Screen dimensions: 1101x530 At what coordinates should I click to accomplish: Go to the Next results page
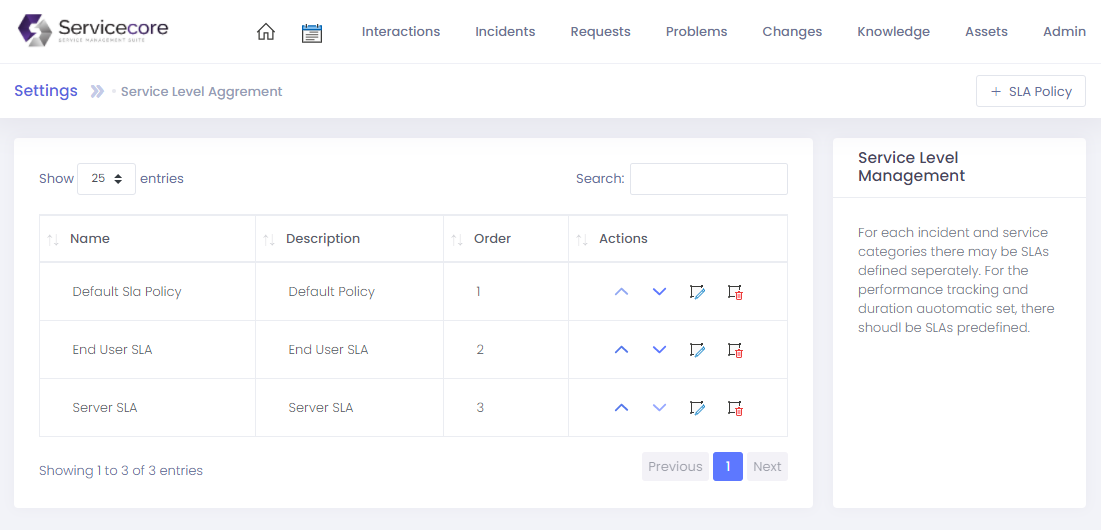(x=767, y=467)
